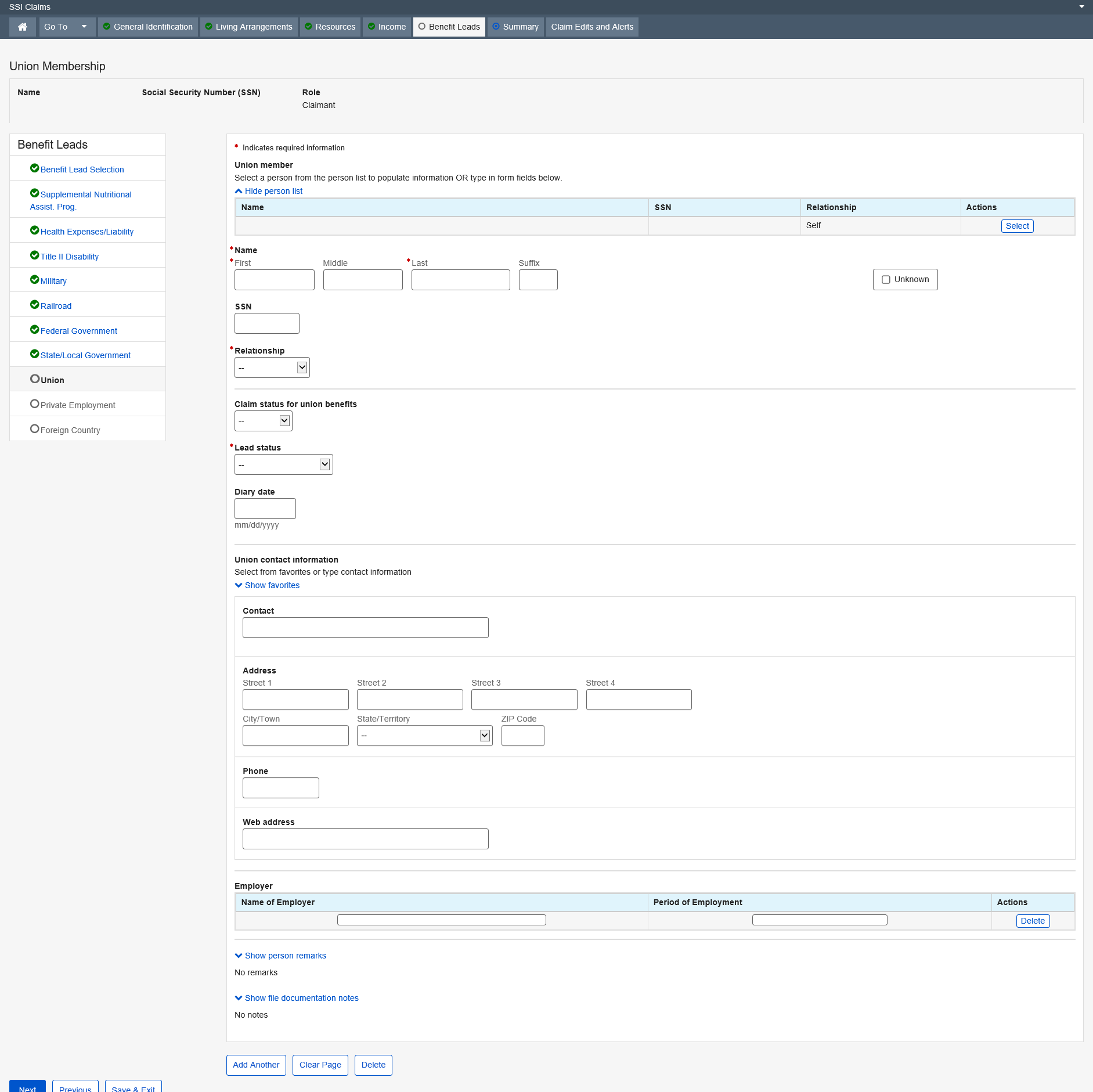
Task: Collapse the person list with Hide person list
Action: (x=269, y=191)
